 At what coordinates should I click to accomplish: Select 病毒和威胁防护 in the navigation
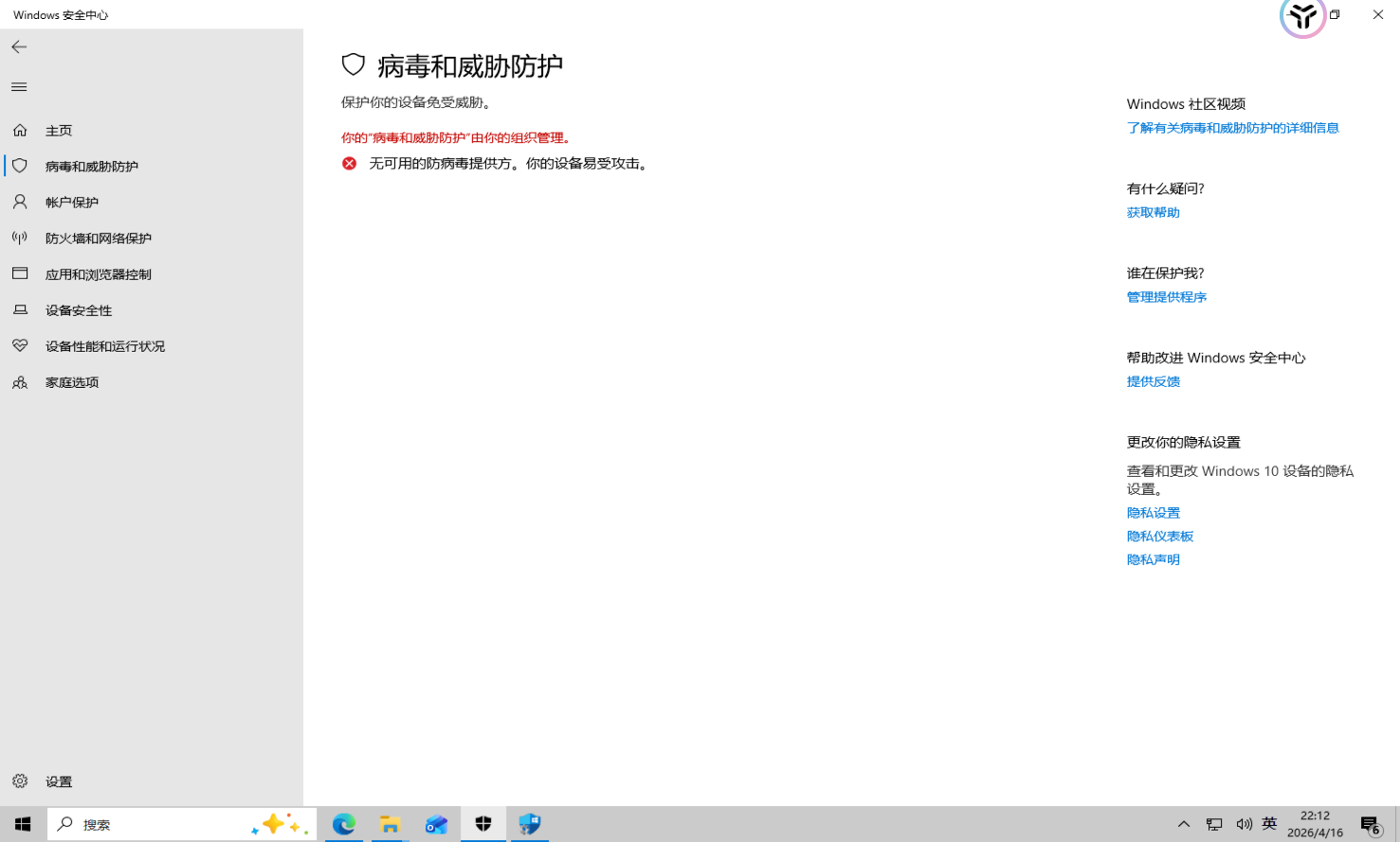[90, 165]
